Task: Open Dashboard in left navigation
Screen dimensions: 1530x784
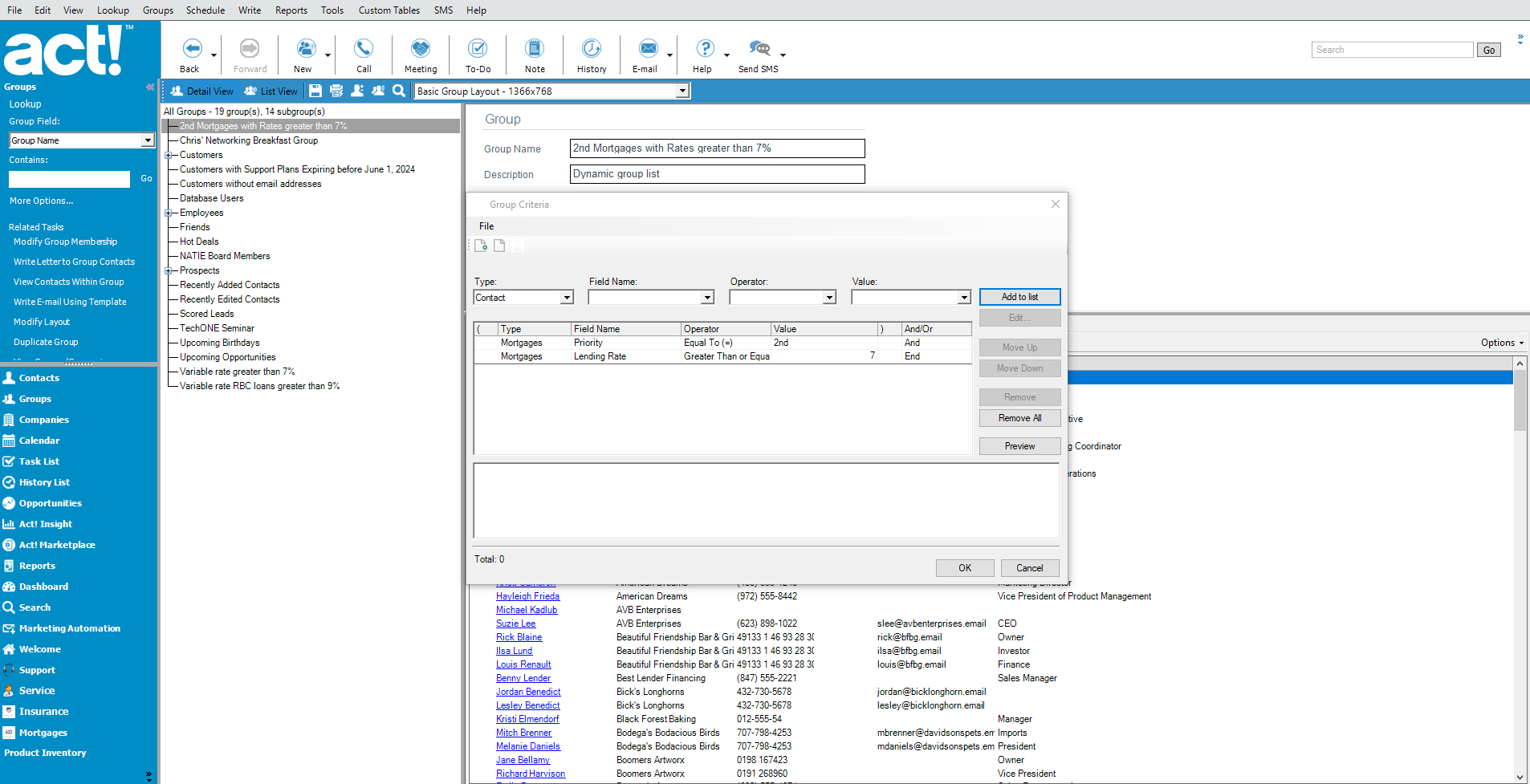Action: [44, 587]
